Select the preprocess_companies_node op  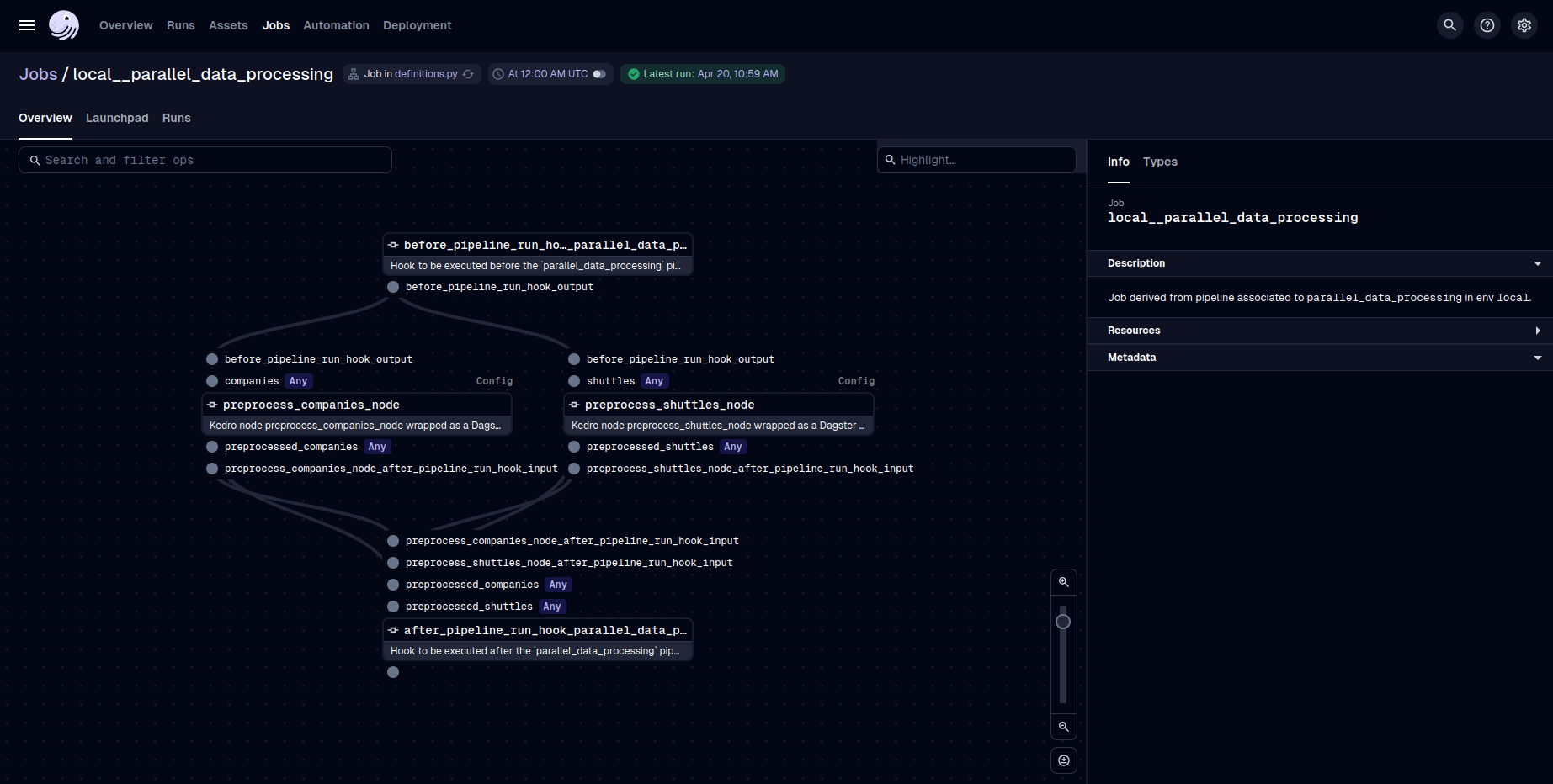point(357,414)
